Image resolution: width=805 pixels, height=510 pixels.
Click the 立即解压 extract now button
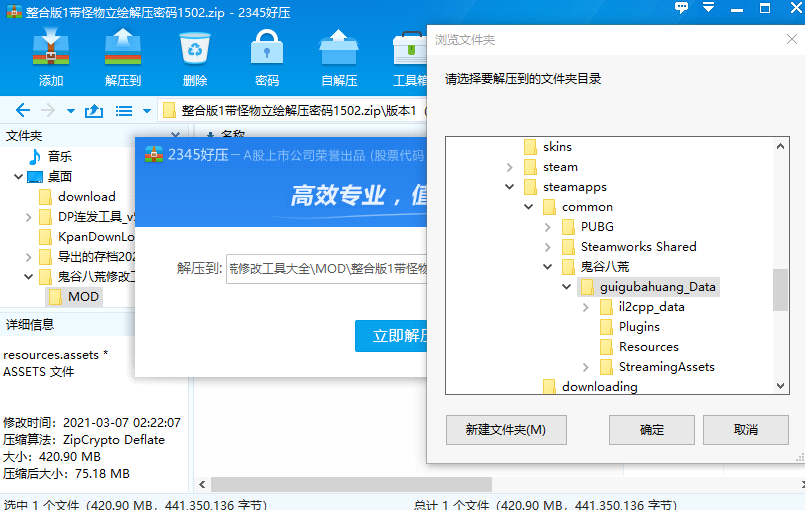[391, 336]
